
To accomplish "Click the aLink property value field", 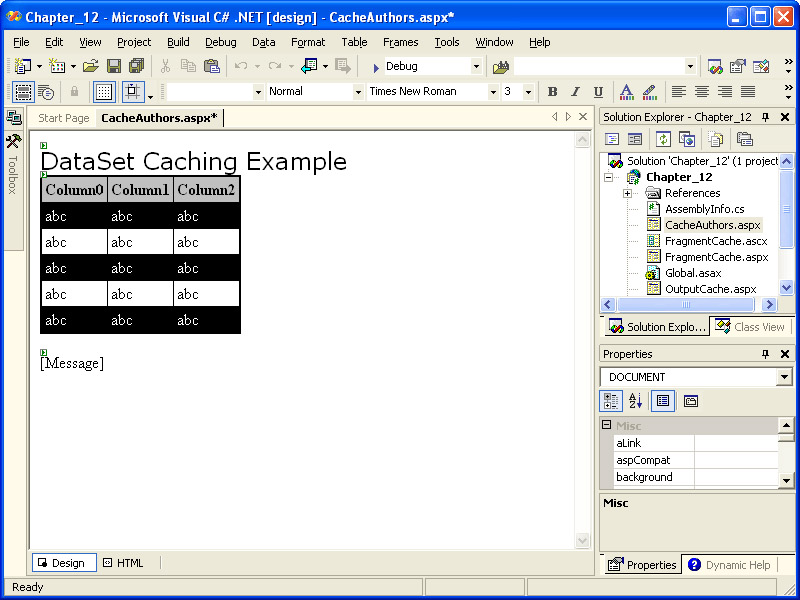I will pyautogui.click(x=735, y=443).
